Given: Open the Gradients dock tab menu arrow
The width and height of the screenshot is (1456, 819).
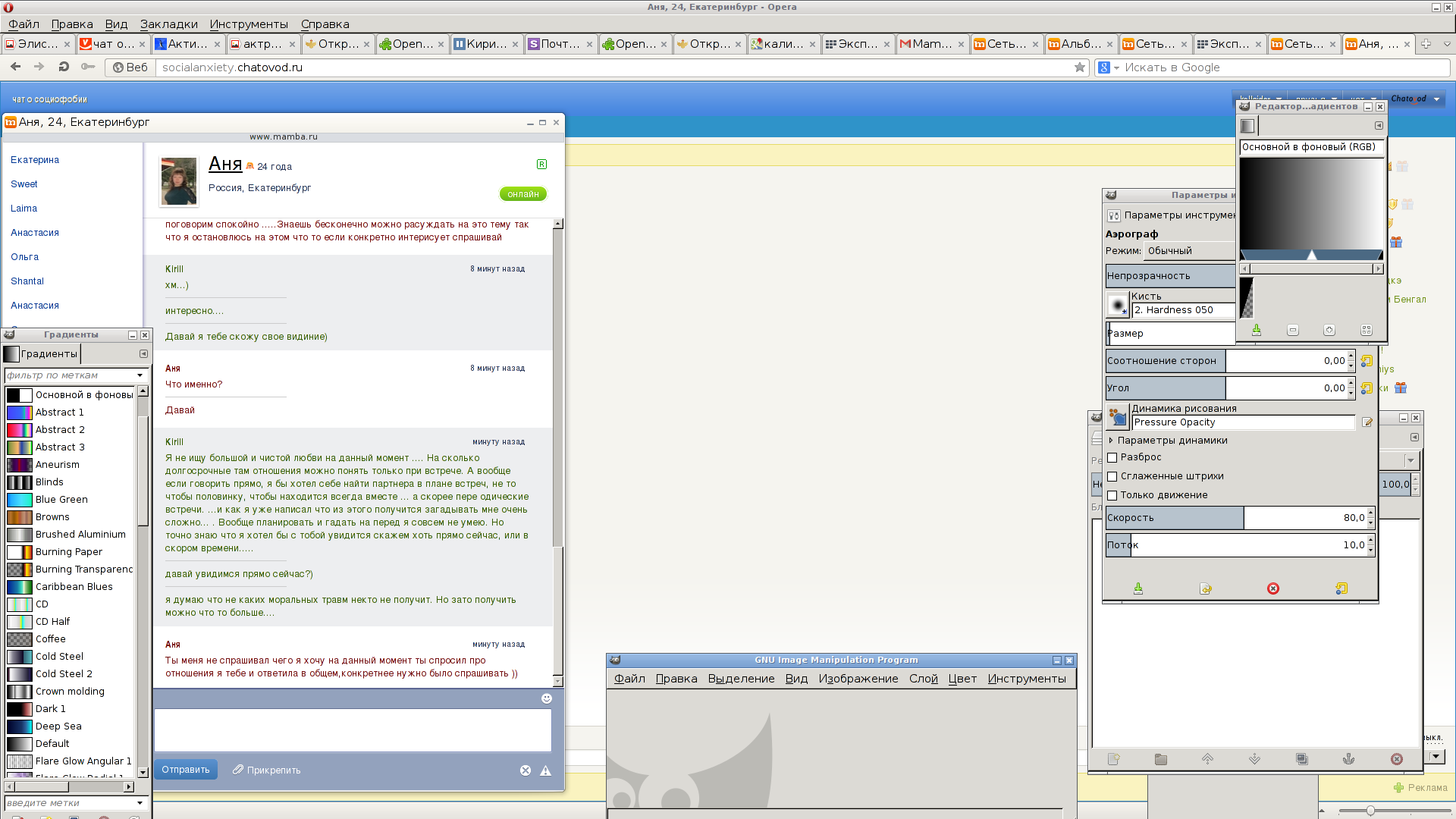Looking at the screenshot, I should point(143,353).
